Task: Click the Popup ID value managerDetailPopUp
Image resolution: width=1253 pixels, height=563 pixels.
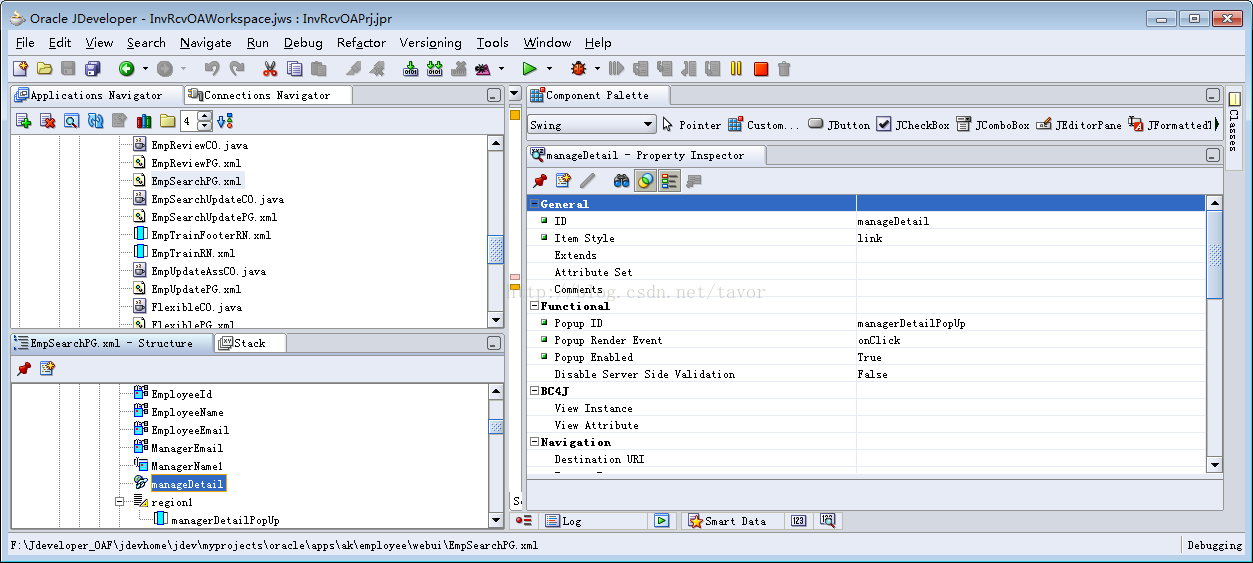Action: (911, 323)
